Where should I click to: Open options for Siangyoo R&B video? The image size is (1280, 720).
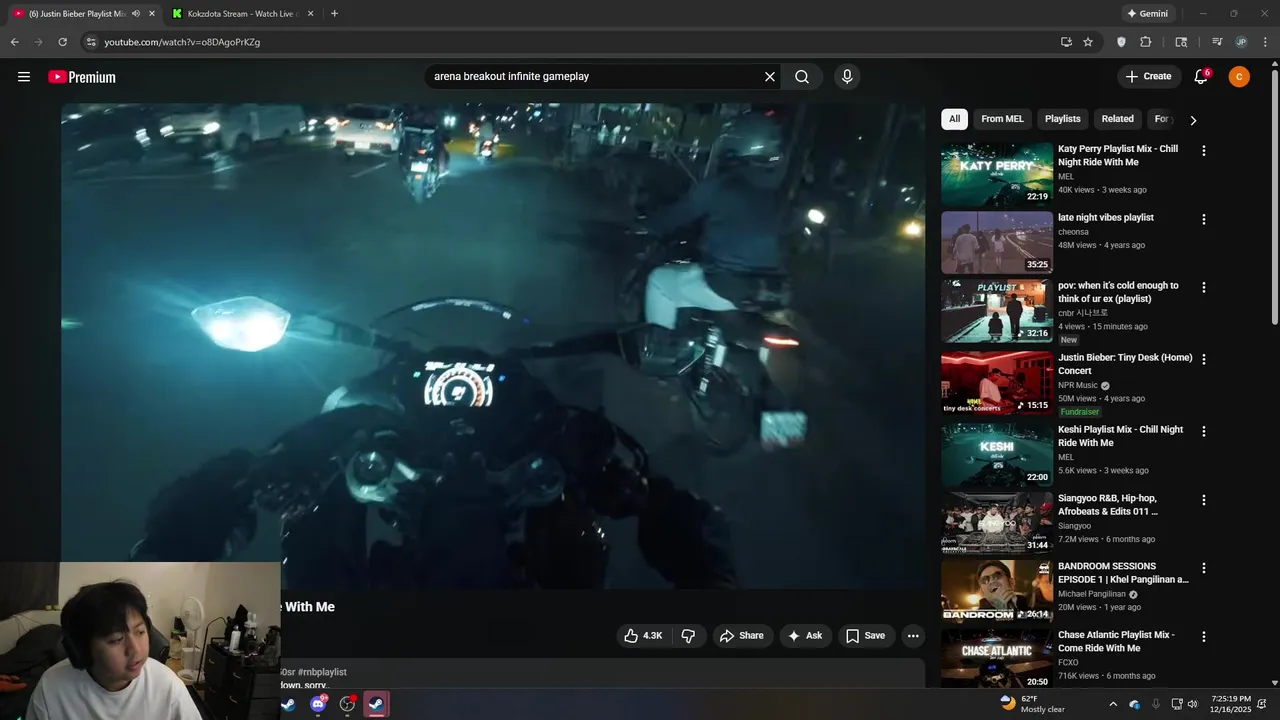point(1204,500)
